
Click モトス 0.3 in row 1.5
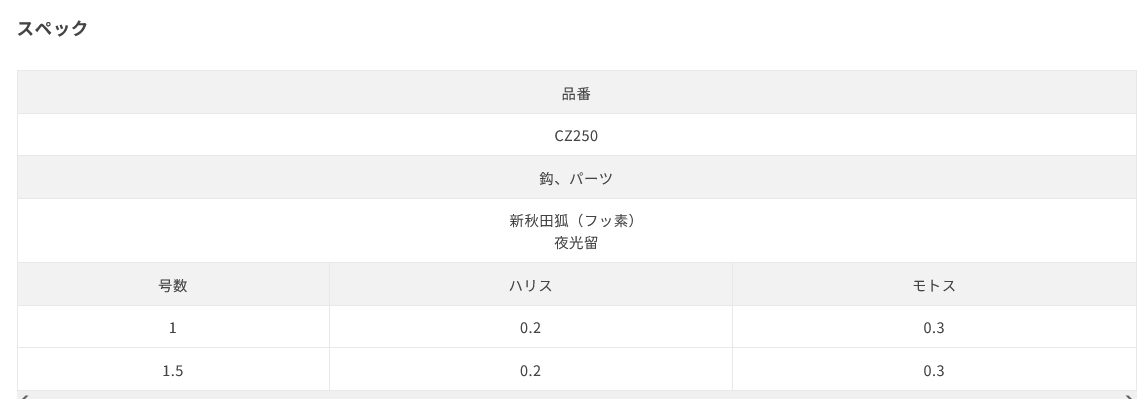click(934, 370)
